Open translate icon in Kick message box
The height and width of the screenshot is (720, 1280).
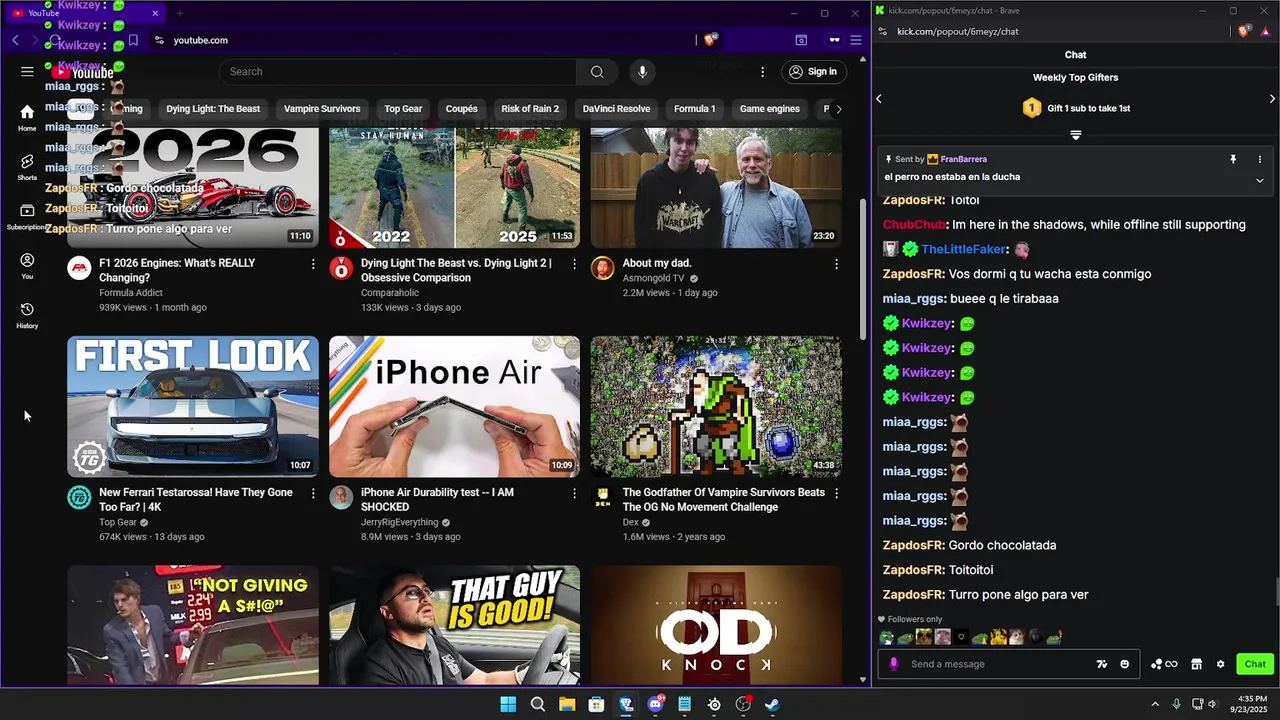[x=1102, y=664]
